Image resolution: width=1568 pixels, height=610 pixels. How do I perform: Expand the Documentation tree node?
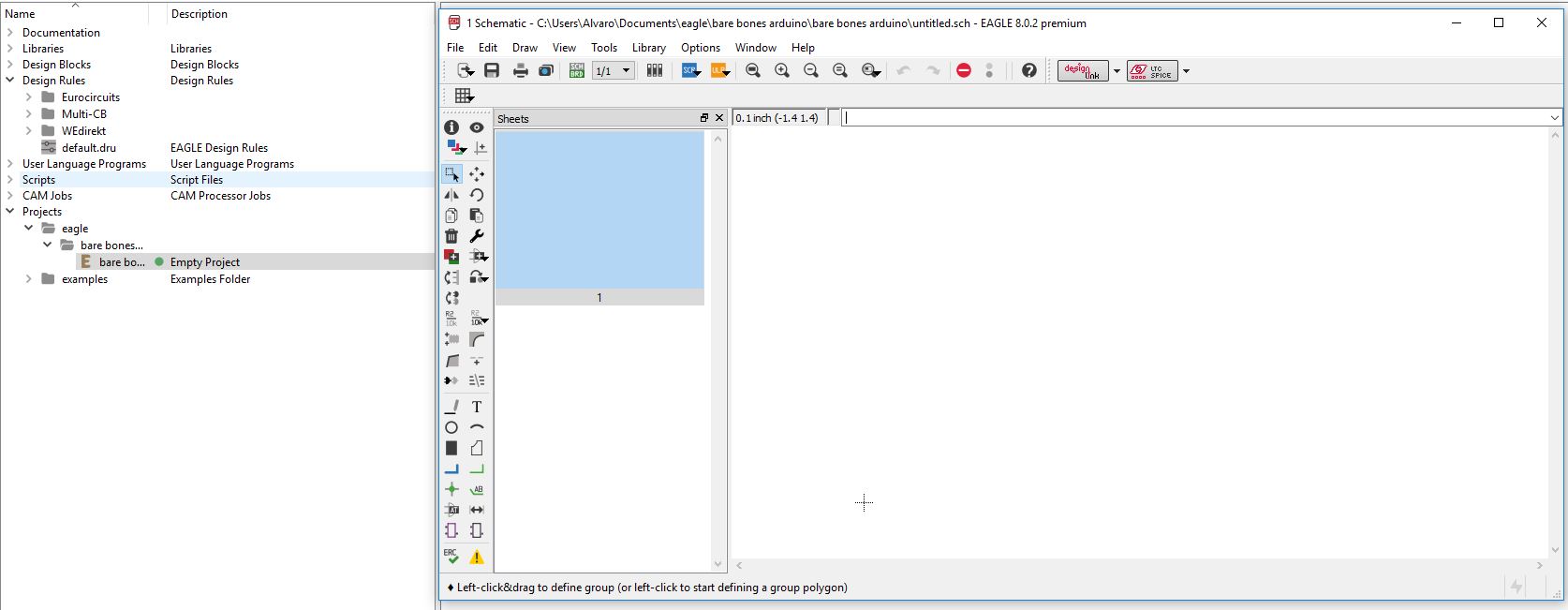tap(10, 33)
